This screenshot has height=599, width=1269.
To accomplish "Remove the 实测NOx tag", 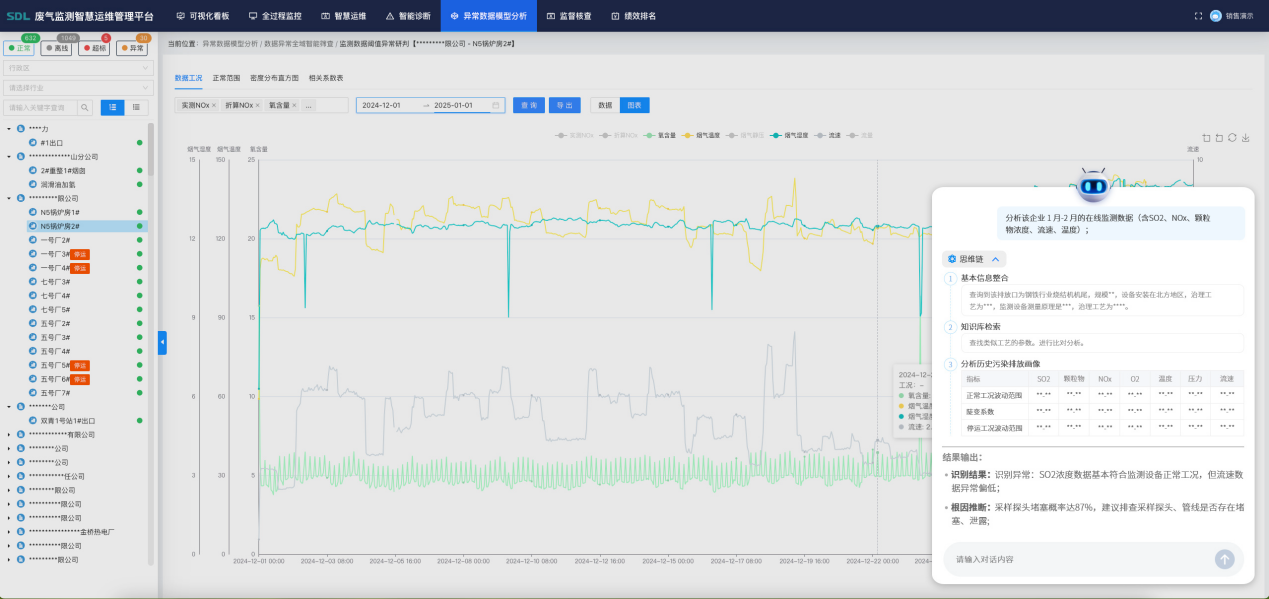I will (x=214, y=105).
